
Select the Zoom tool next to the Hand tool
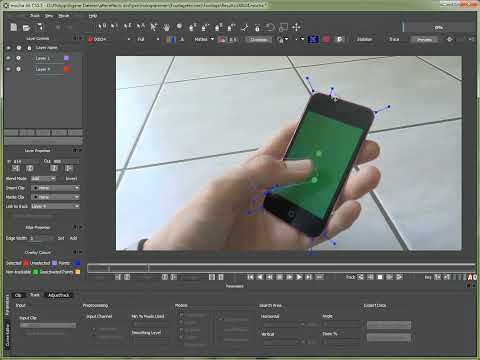pos(179,27)
